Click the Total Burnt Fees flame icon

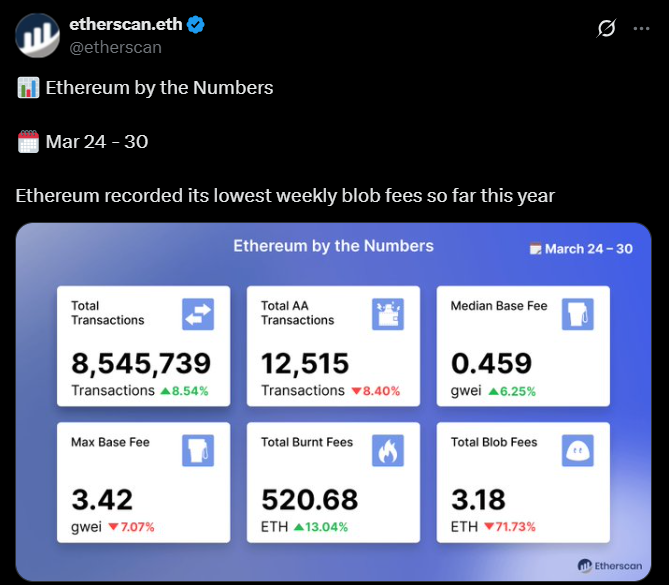(388, 450)
